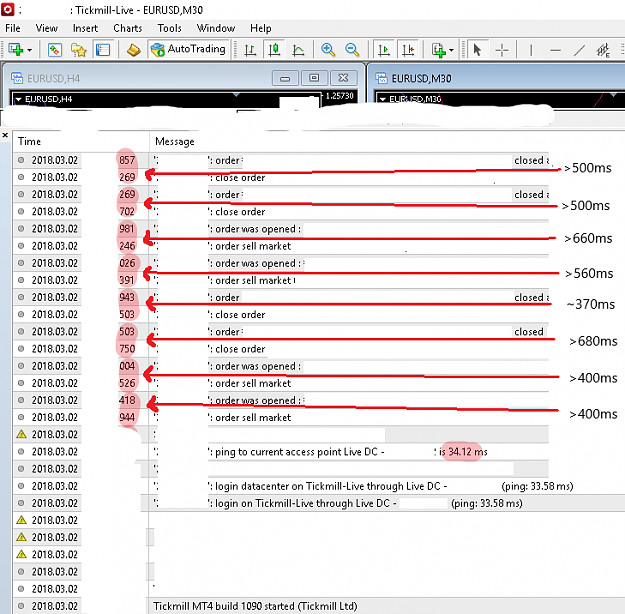The width and height of the screenshot is (625, 614).
Task: Open the Strategy Tester icon
Action: 134,50
